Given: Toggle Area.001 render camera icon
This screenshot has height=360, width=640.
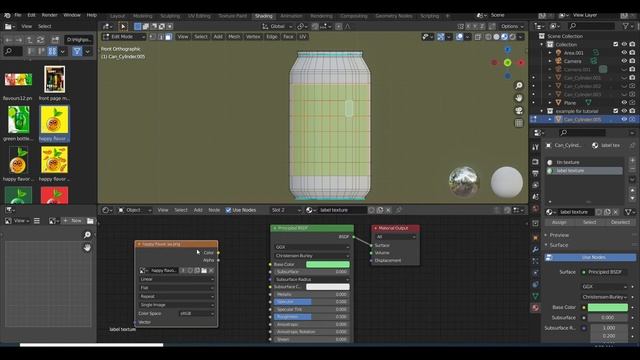Looking at the screenshot, I should [632, 53].
